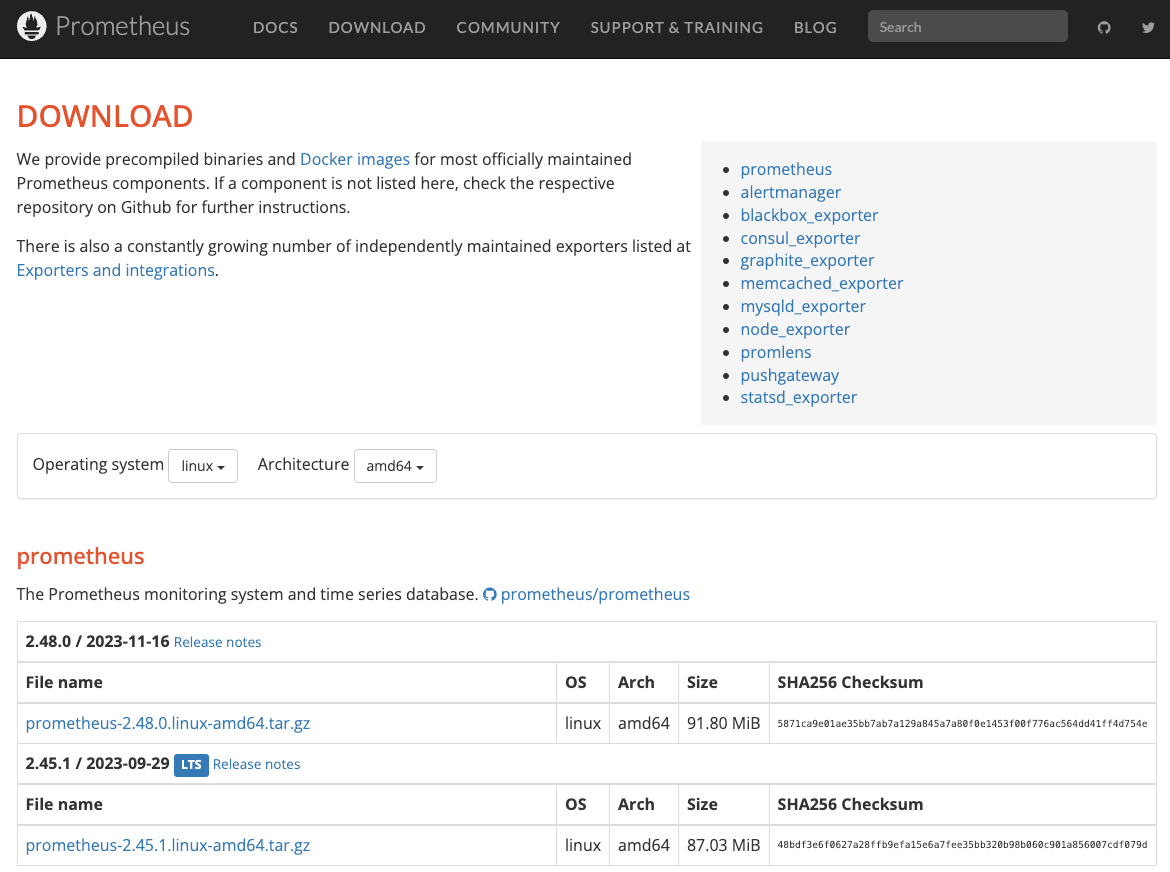Viewport: 1170px width, 872px height.
Task: Jump to mysqld_exporter section
Action: [803, 307]
